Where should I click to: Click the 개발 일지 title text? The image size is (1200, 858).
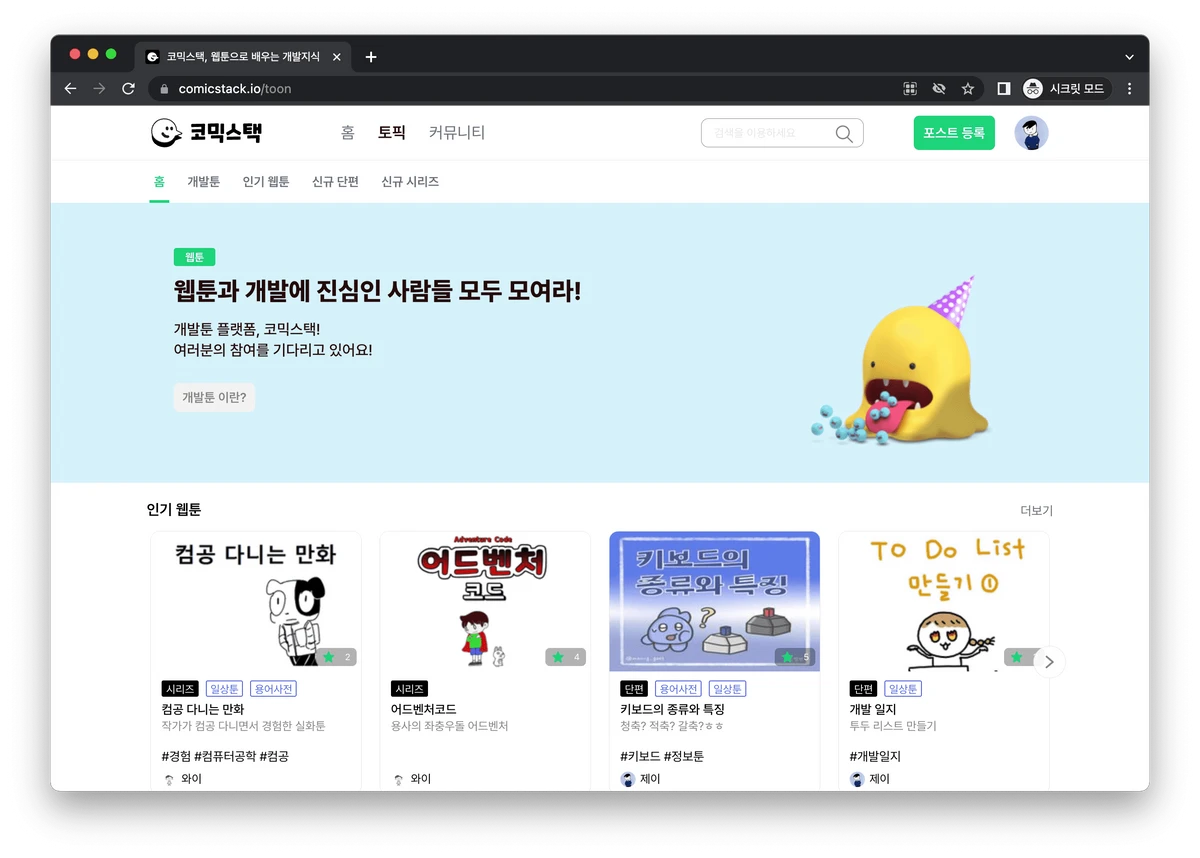872,709
